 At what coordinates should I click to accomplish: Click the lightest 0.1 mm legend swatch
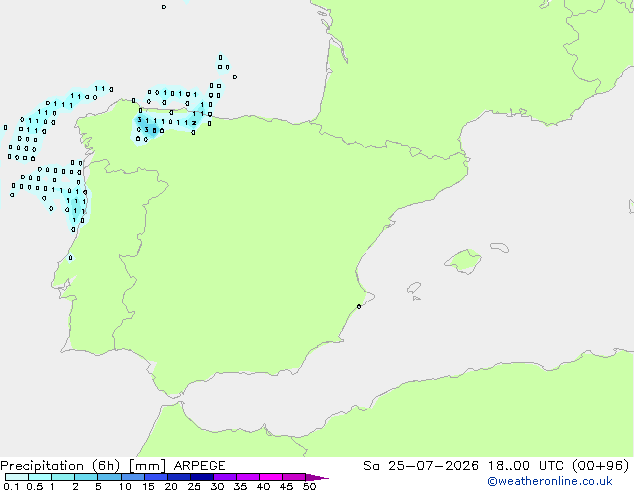pos(17,477)
